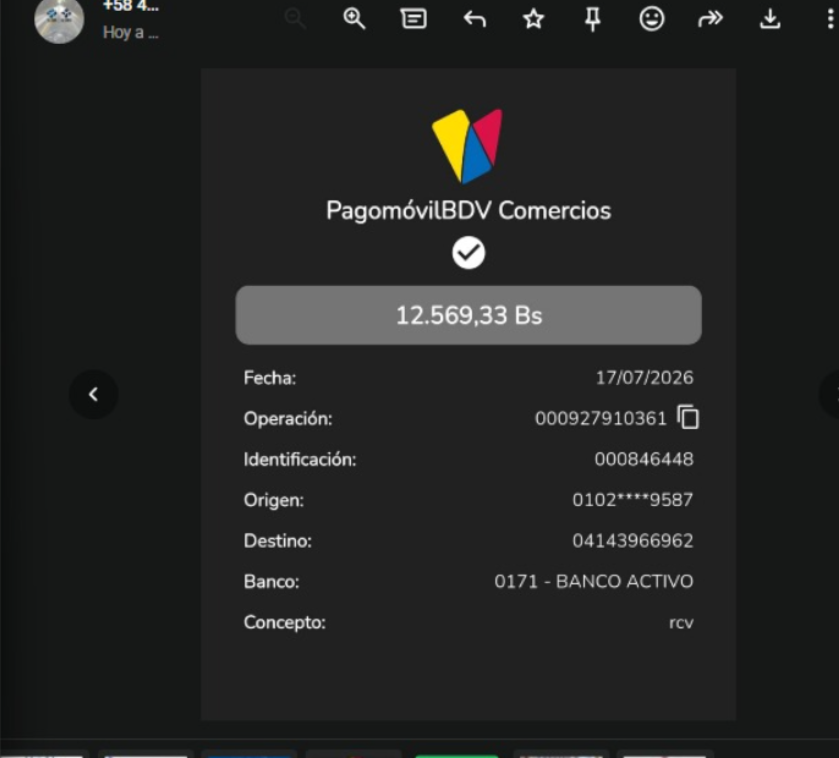839x758 pixels.
Task: Click the PagomóvilBDV Comercios title
Action: pos(469,210)
